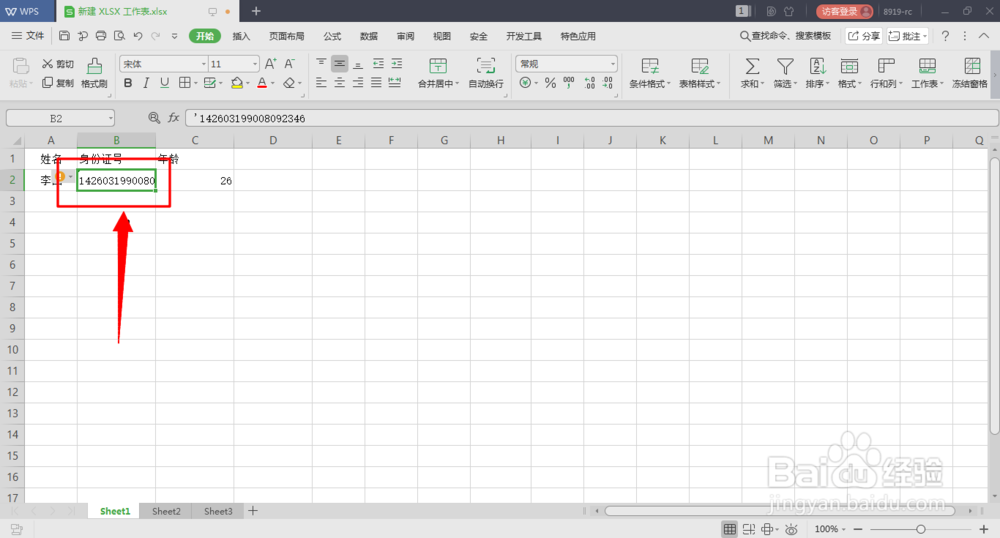
Task: Increase font size with A+ icon
Action: point(270,64)
